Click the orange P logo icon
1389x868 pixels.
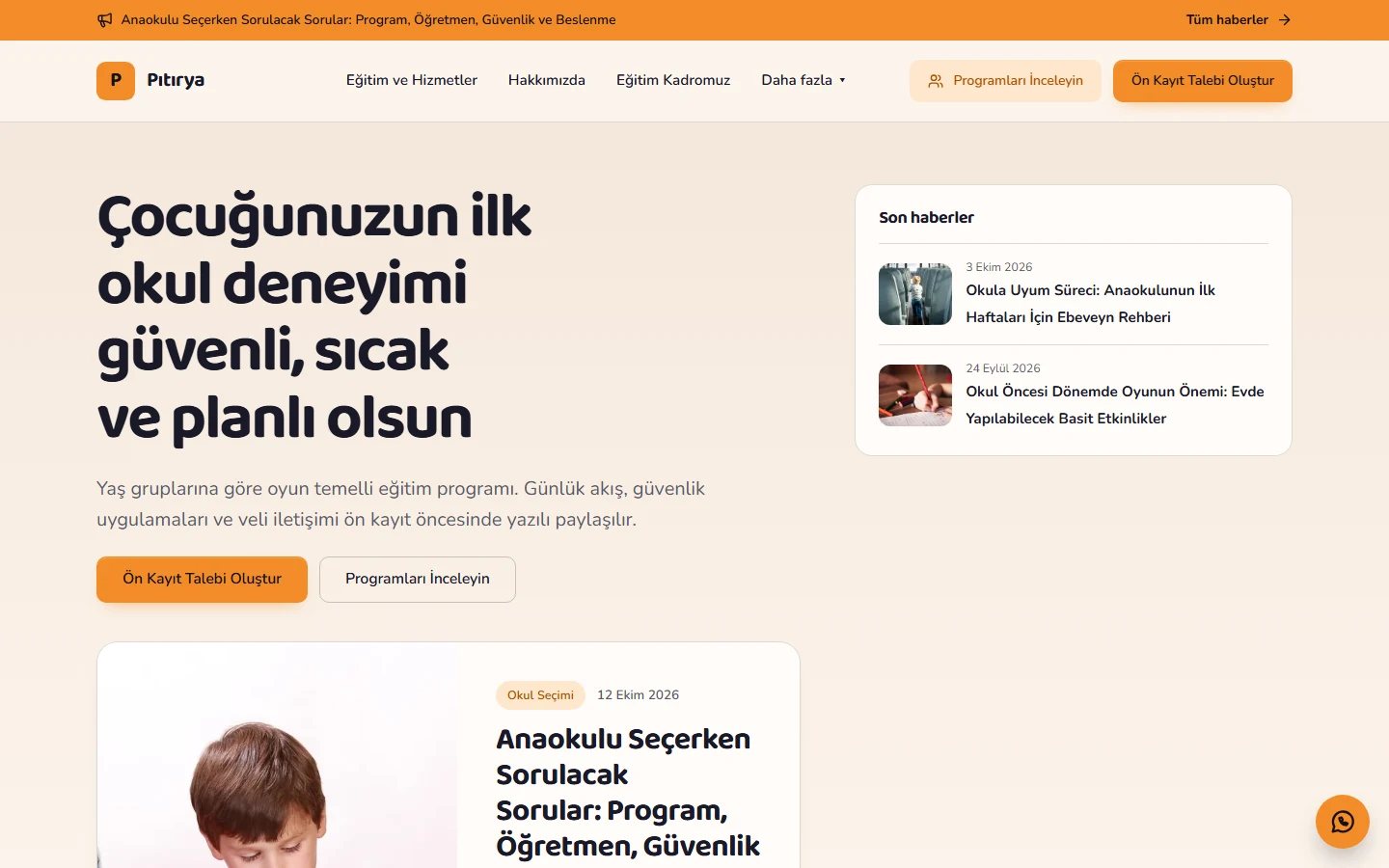tap(116, 81)
